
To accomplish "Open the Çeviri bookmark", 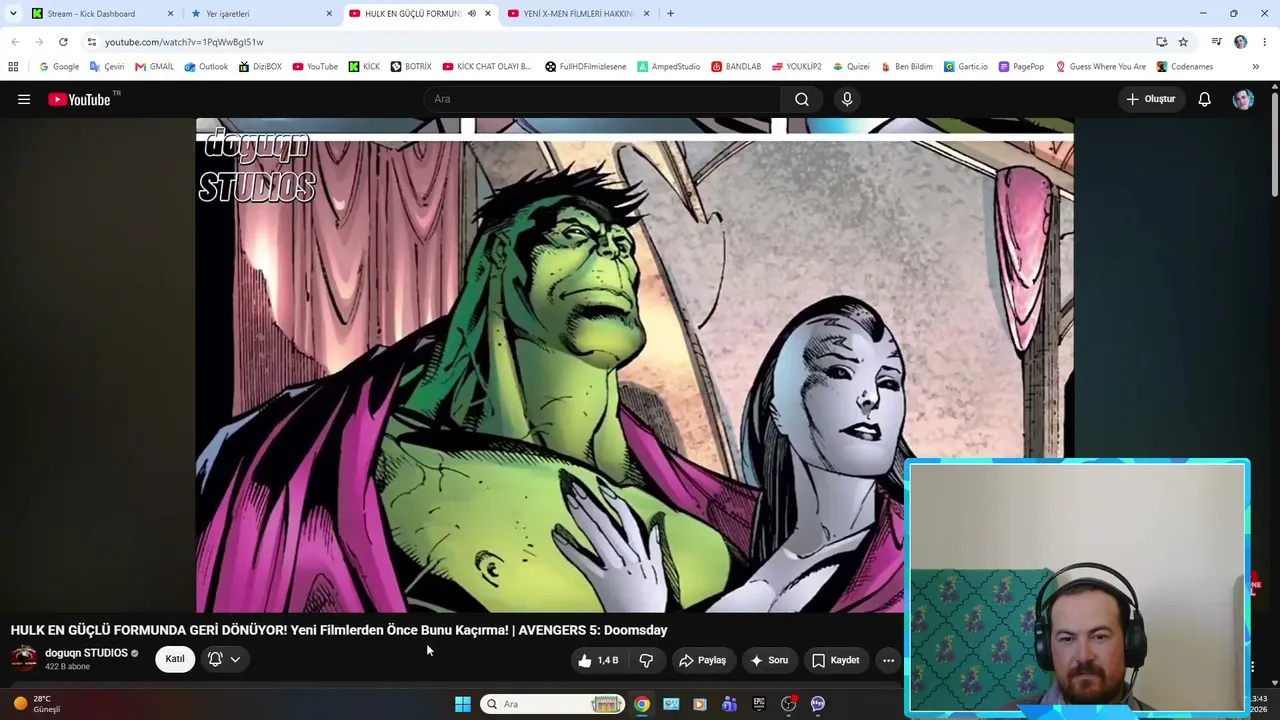I will [x=107, y=67].
